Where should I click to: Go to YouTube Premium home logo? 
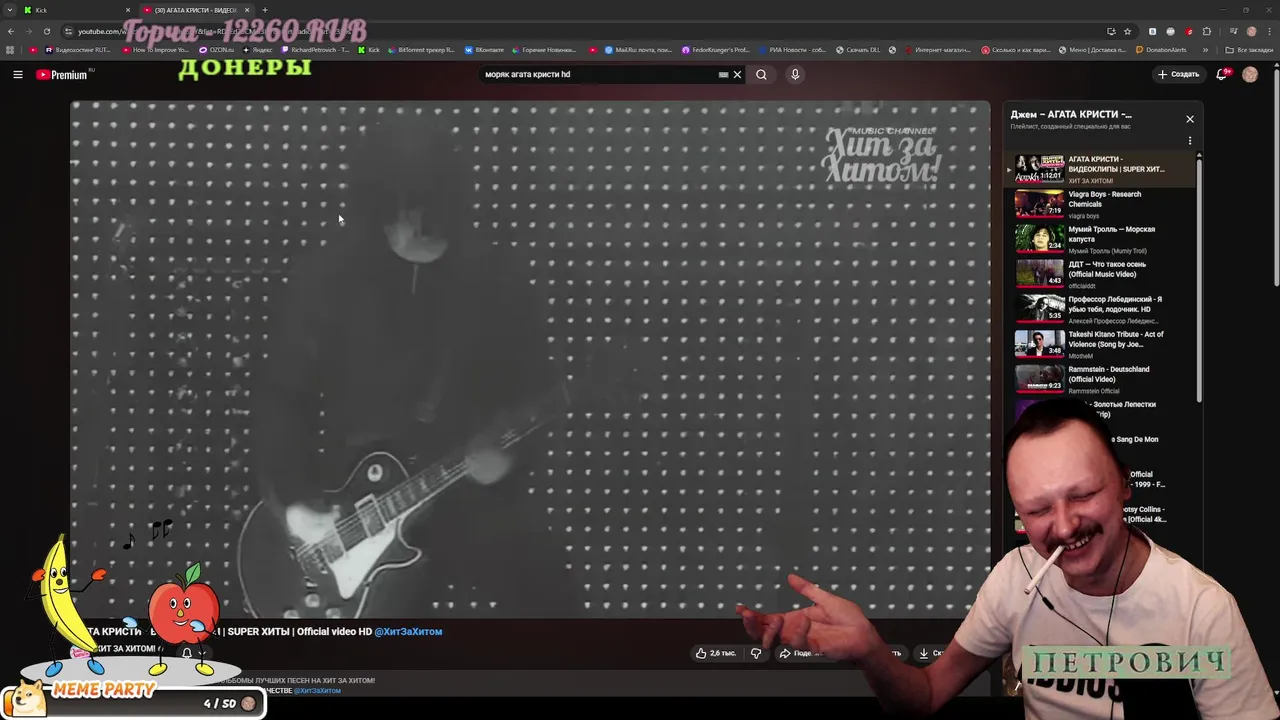63,75
